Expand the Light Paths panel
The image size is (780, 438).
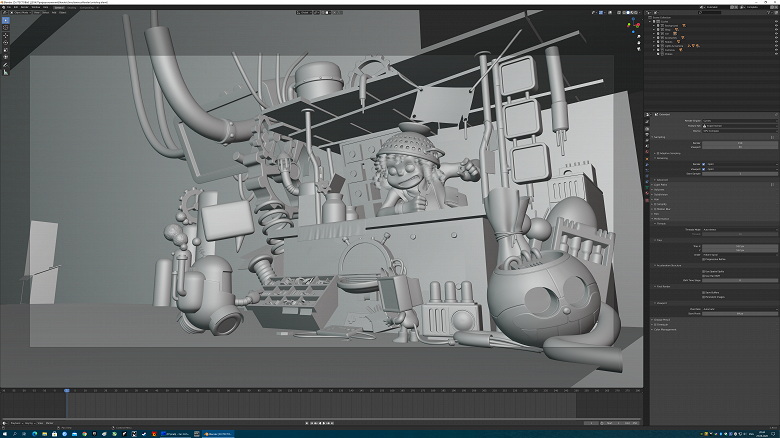coord(662,184)
